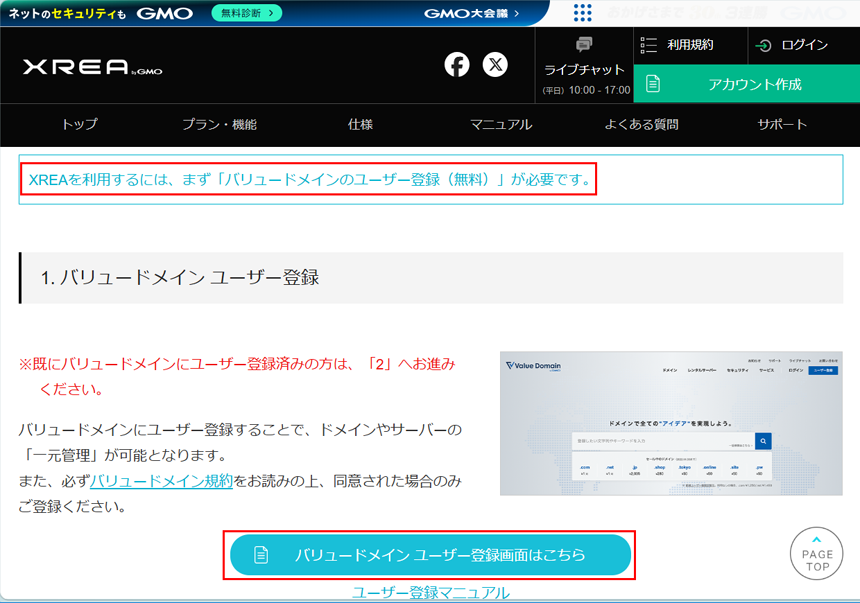Viewport: 860px width, 603px height.
Task: Click the ログイン login link
Action: pyautogui.click(x=791, y=45)
